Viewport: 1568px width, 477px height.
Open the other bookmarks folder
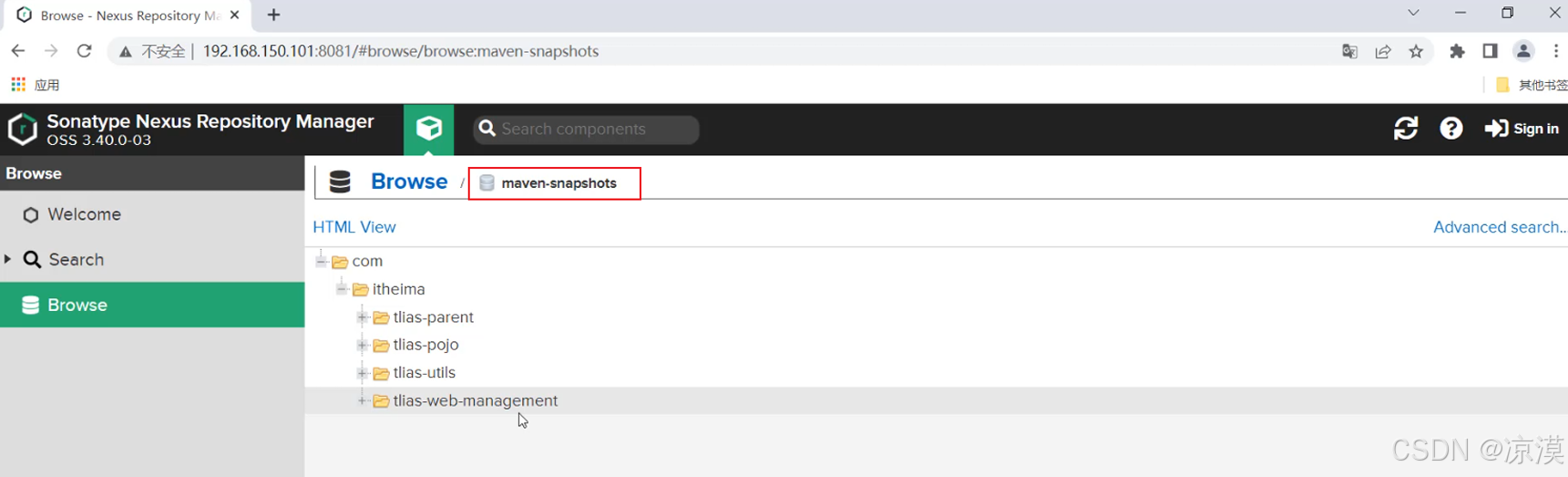point(1531,85)
